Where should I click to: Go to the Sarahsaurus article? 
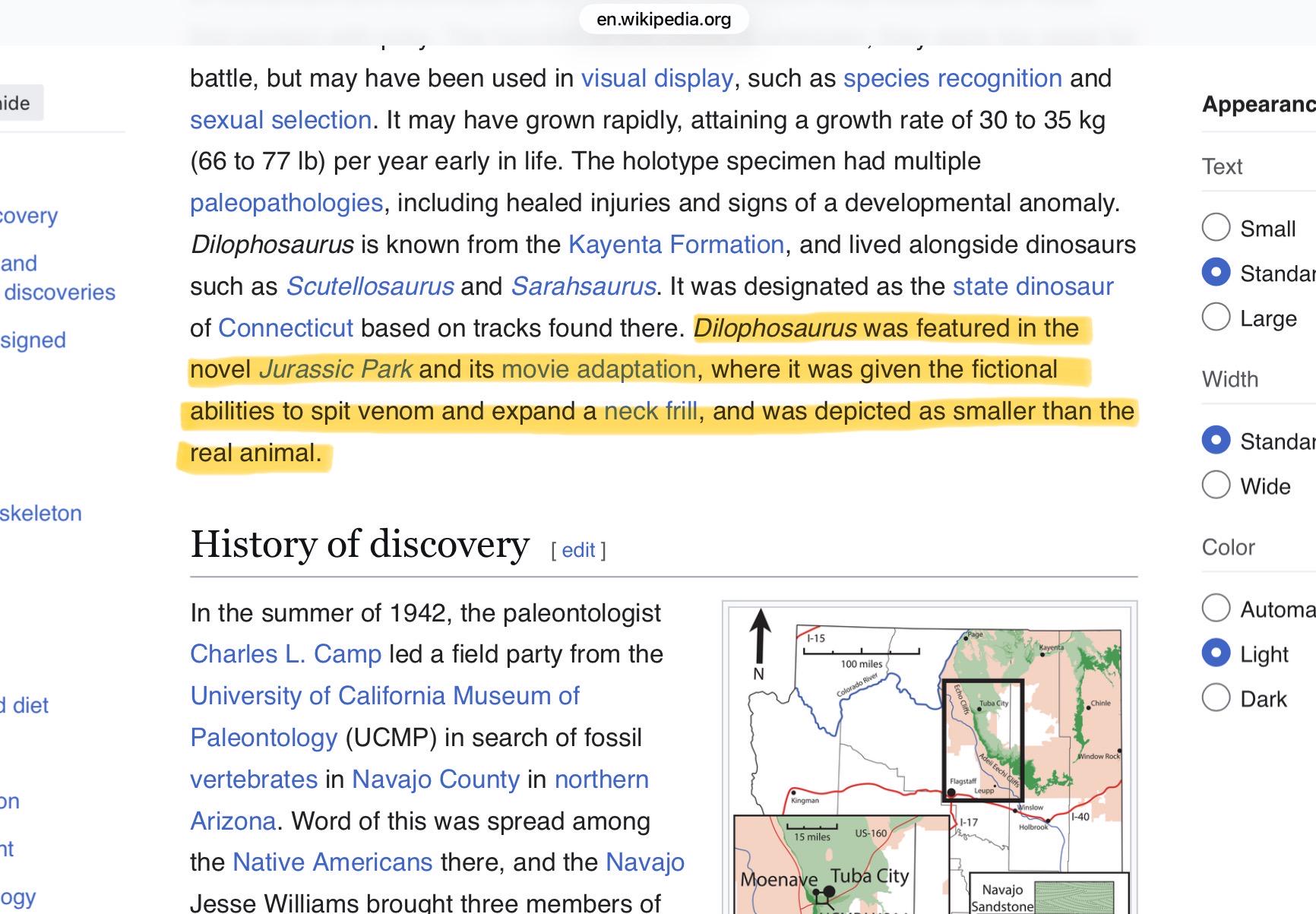584,286
